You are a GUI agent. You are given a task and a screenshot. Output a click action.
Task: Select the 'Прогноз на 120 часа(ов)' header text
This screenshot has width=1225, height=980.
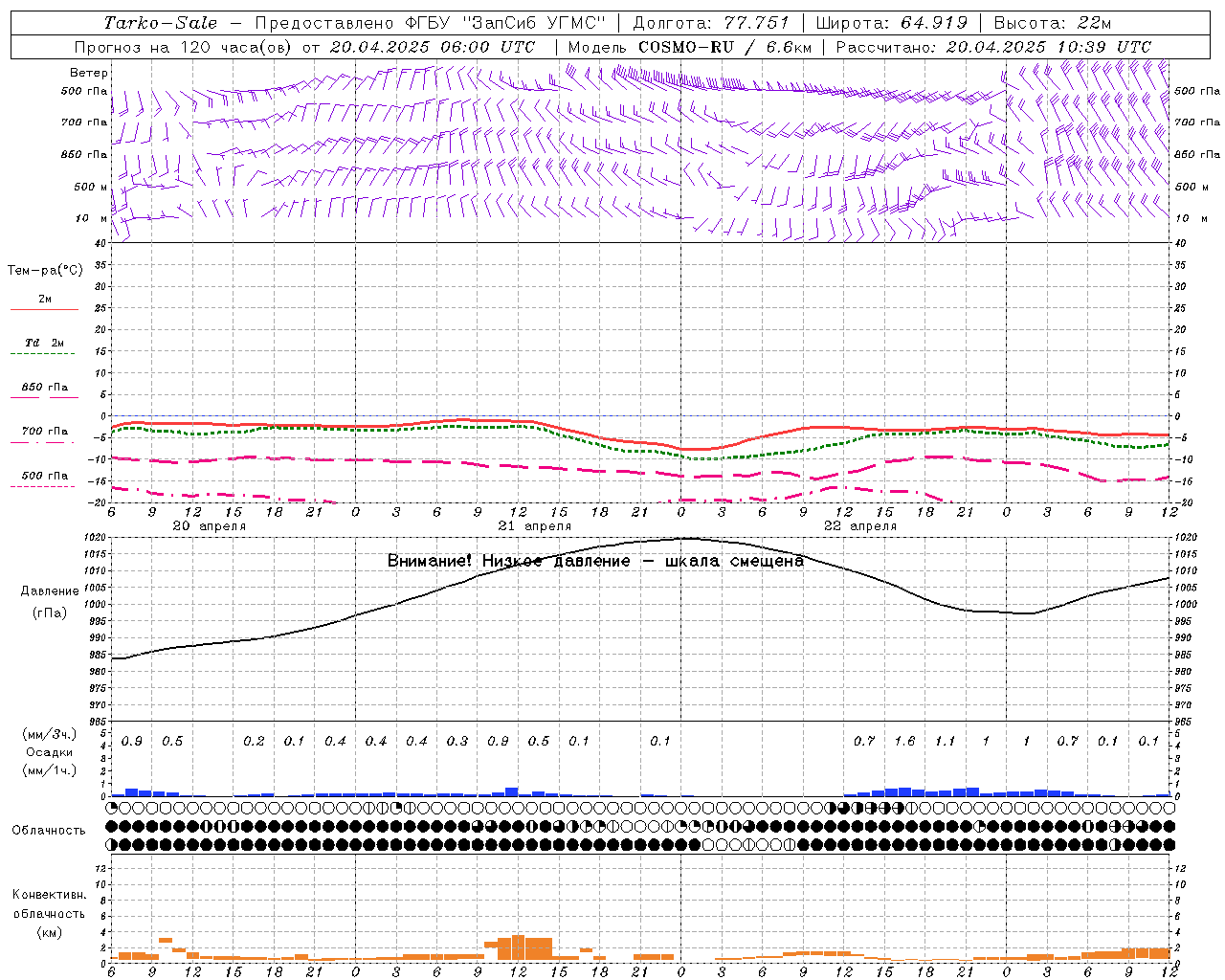click(185, 47)
